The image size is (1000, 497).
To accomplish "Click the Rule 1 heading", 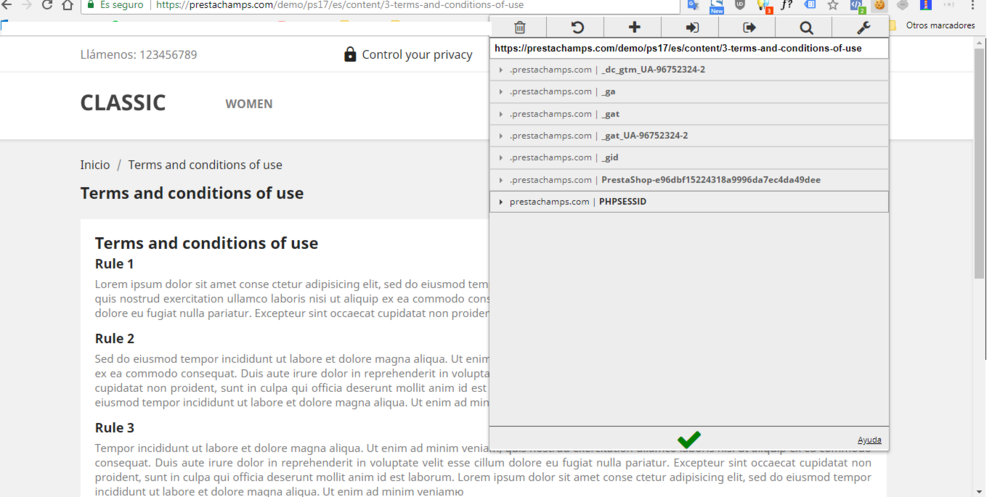I will pos(114,263).
